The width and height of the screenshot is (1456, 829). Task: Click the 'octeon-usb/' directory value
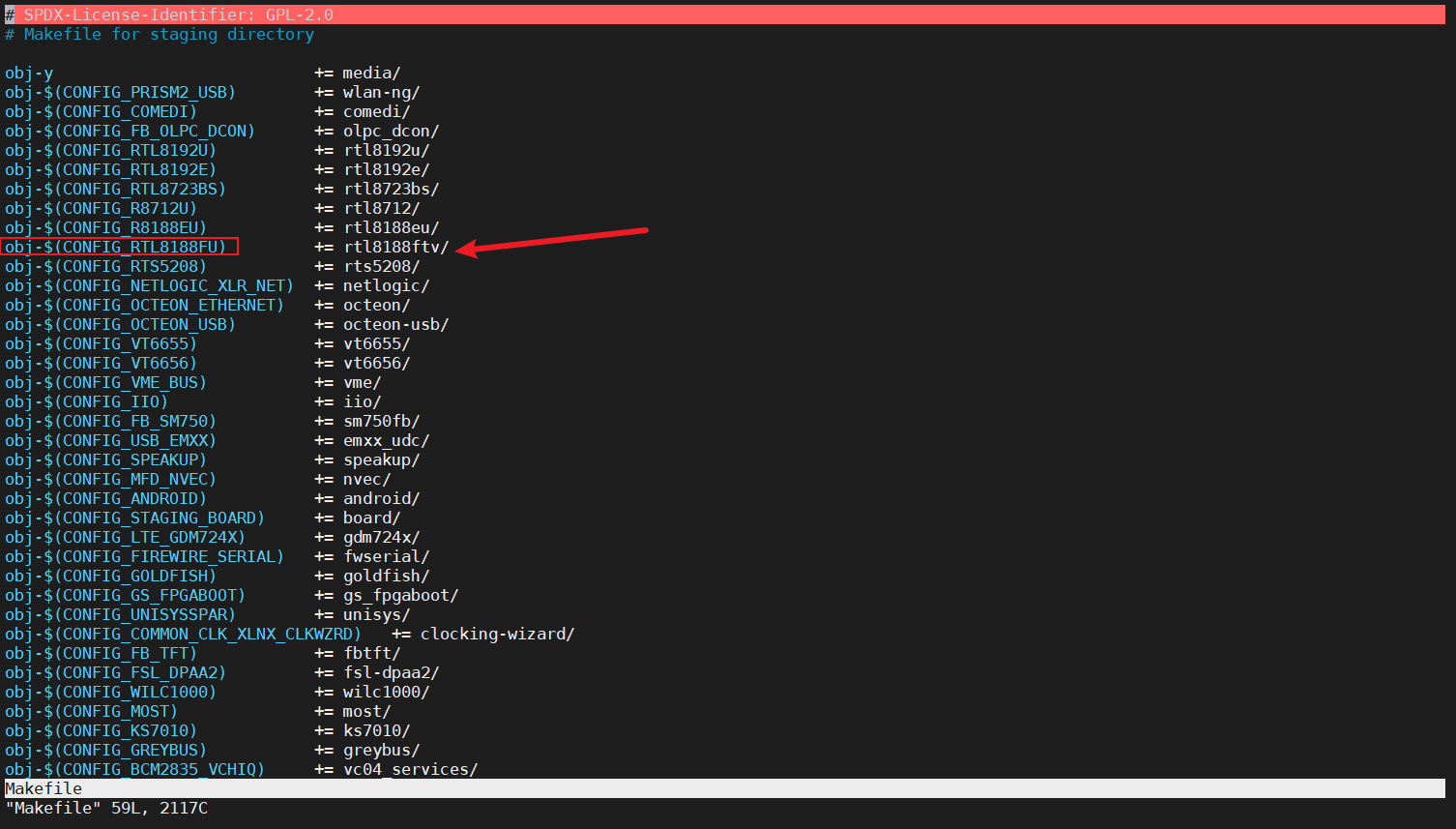coord(395,324)
